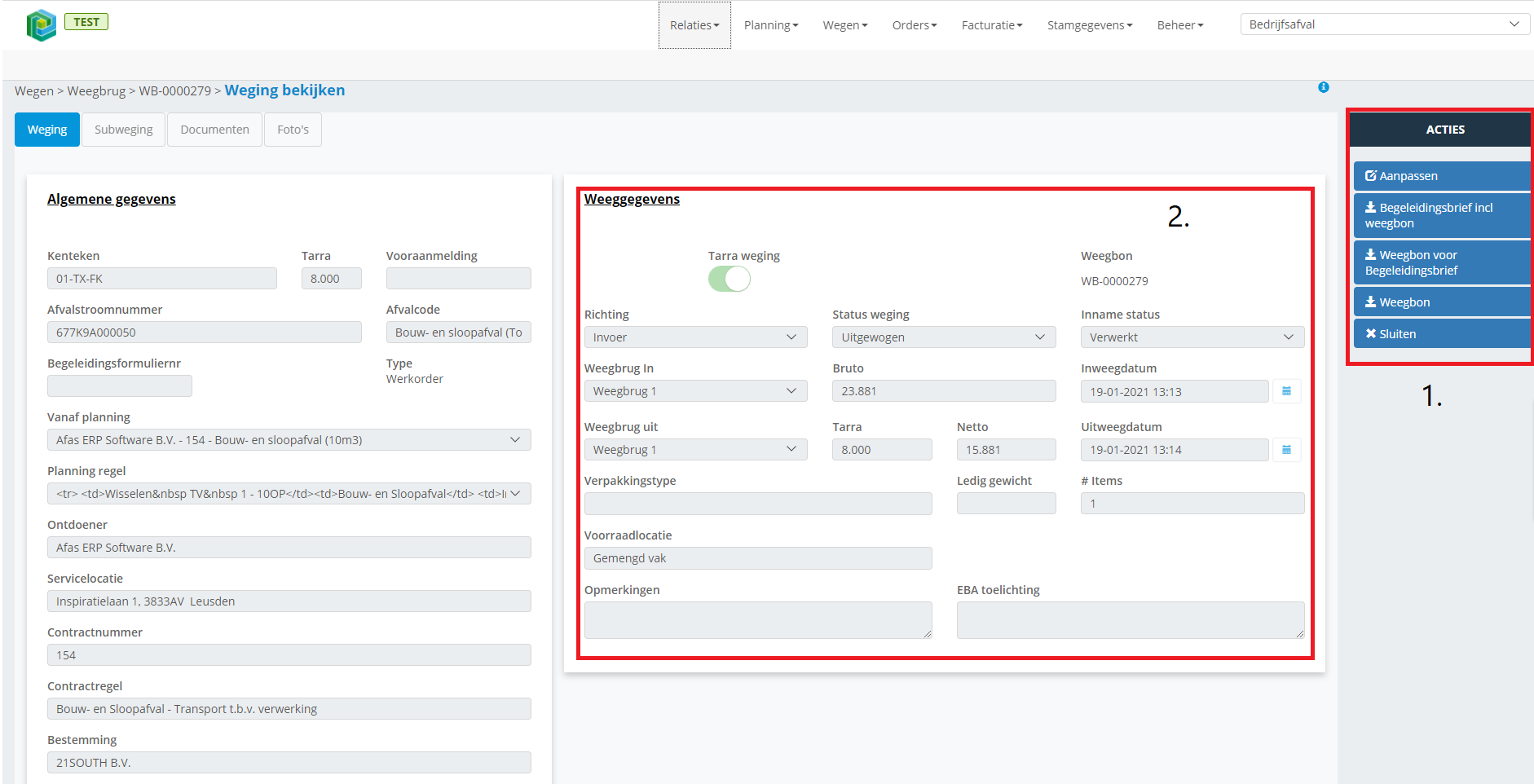Click the application logo icon
This screenshot has height=784, width=1534.
click(41, 25)
